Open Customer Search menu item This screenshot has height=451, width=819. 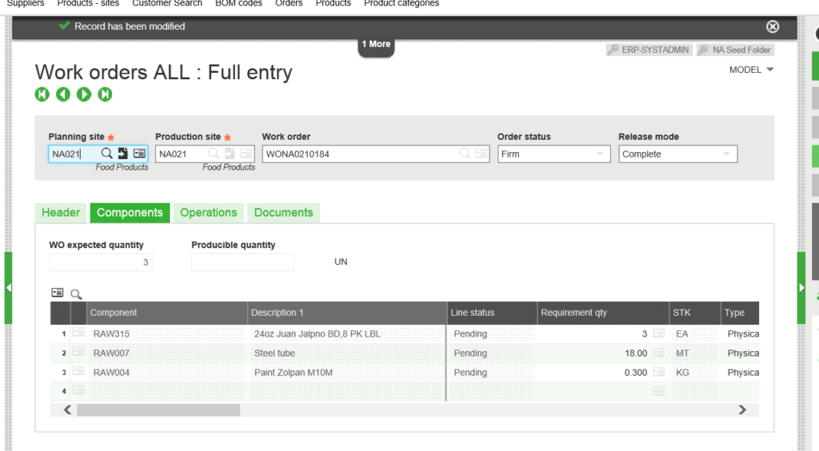point(167,4)
